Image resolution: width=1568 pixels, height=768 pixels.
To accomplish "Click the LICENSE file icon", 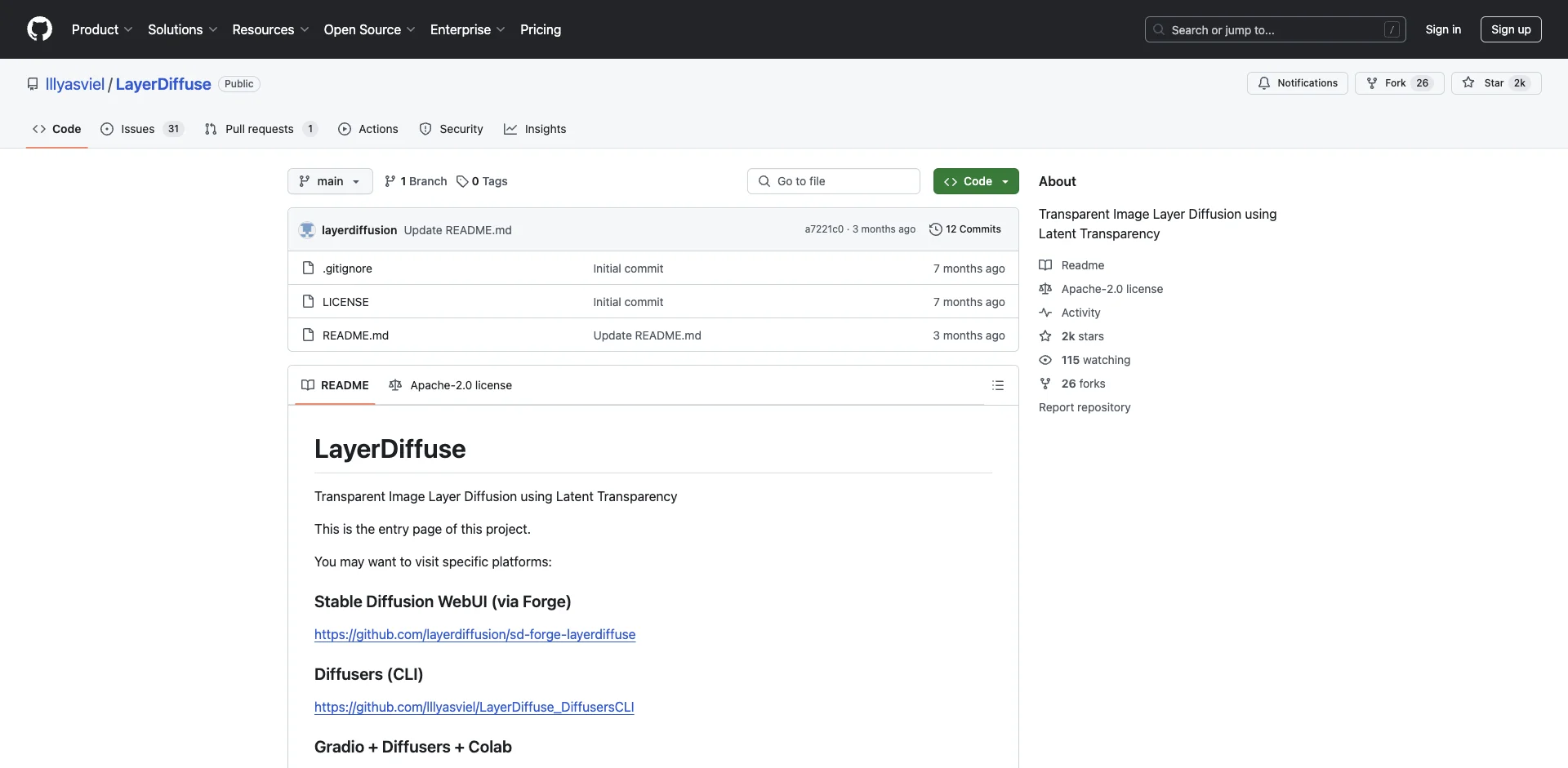I will click(x=308, y=302).
